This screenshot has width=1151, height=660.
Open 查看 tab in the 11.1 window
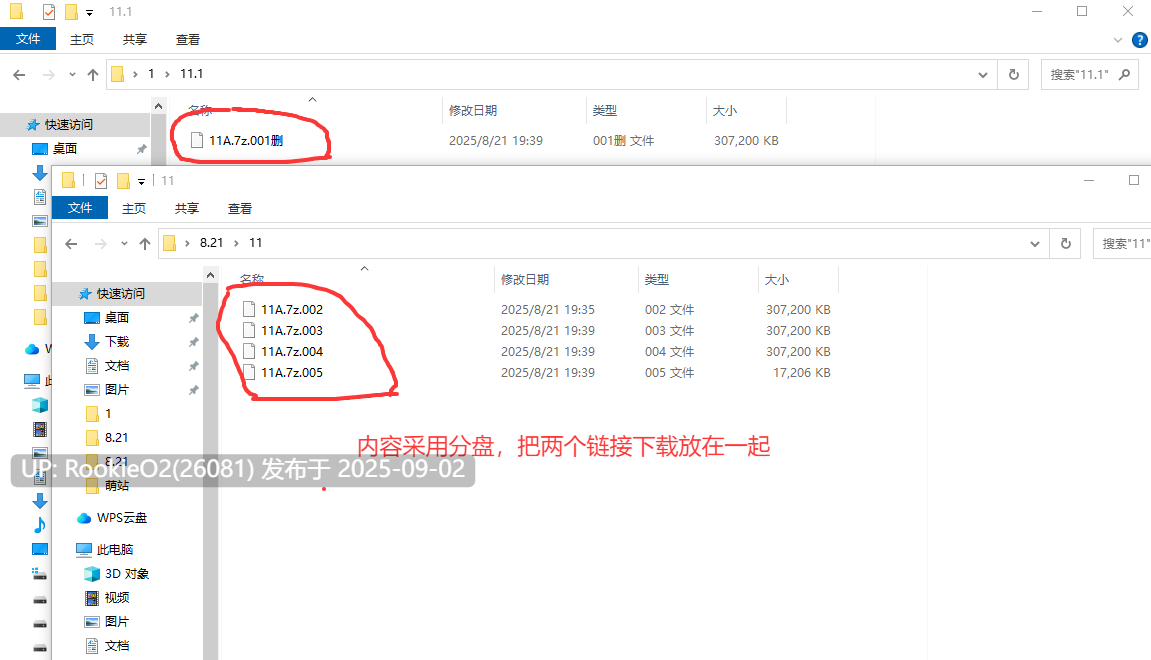pos(187,40)
